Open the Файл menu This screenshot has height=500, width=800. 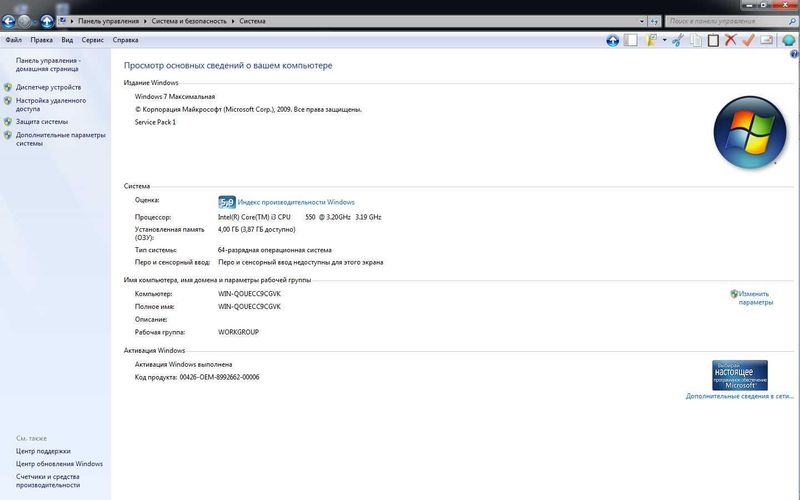14,40
